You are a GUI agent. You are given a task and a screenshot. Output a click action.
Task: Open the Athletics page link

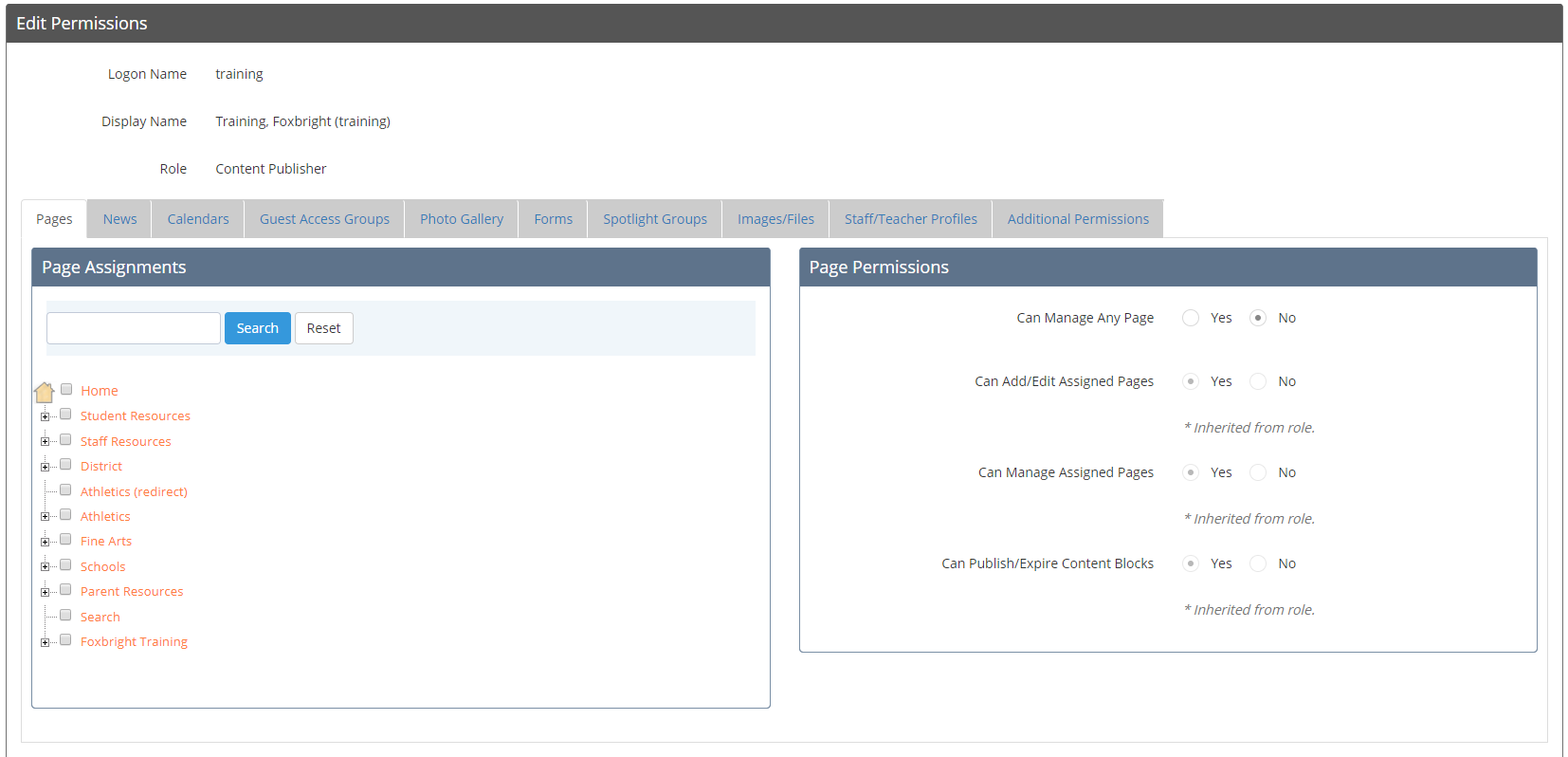[105, 516]
